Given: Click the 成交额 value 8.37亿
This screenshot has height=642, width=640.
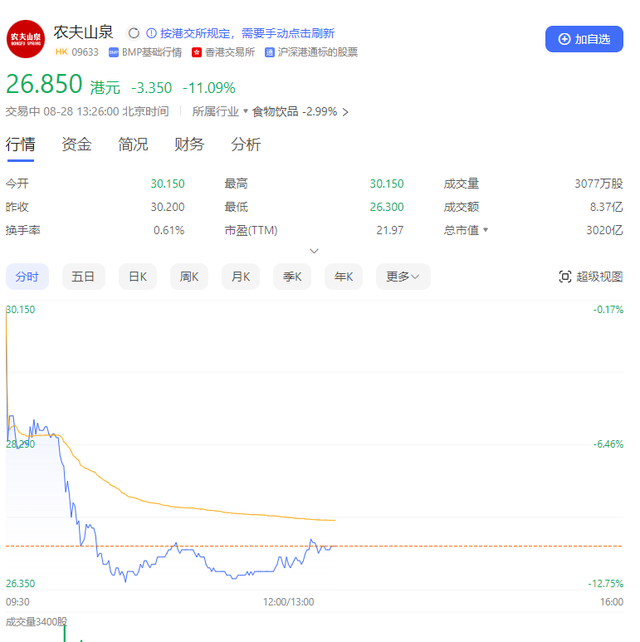Looking at the screenshot, I should point(606,207).
